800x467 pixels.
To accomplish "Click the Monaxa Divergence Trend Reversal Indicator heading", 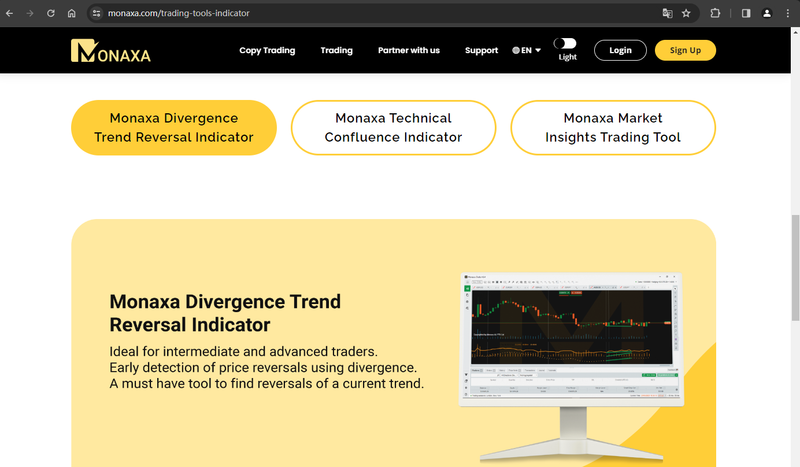I will point(225,313).
